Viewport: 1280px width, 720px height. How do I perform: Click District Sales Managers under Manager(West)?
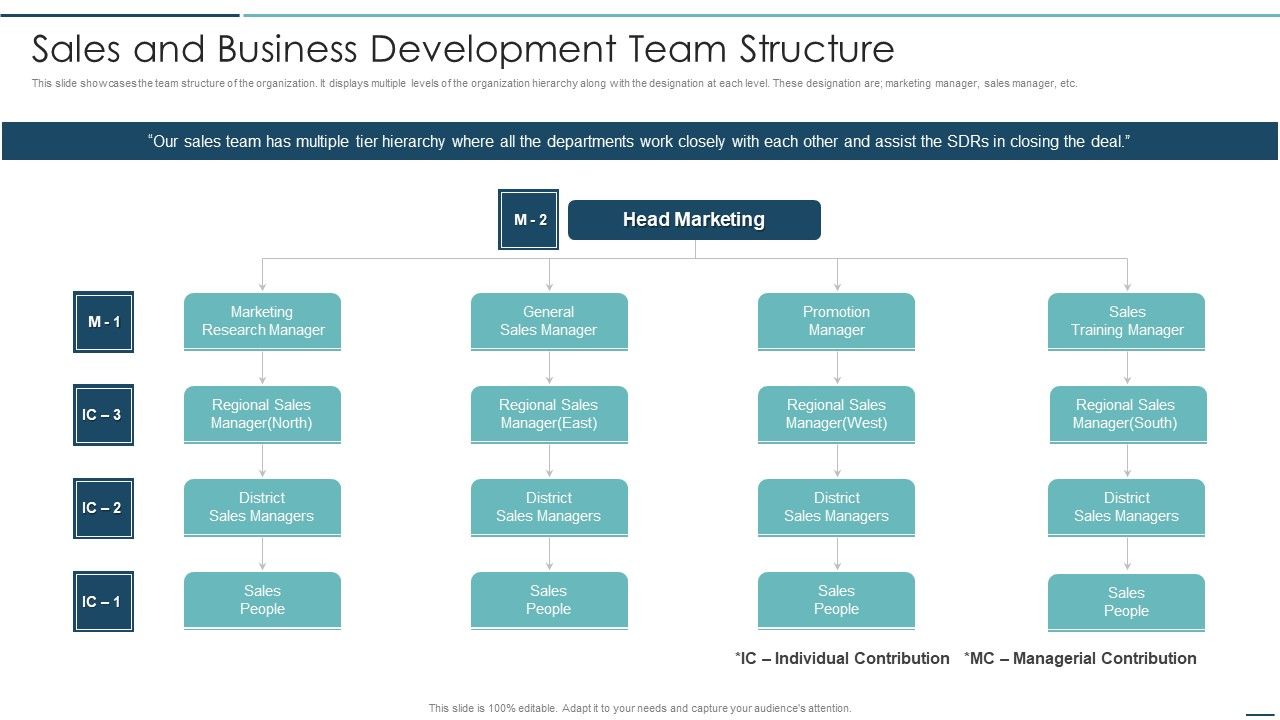point(836,508)
